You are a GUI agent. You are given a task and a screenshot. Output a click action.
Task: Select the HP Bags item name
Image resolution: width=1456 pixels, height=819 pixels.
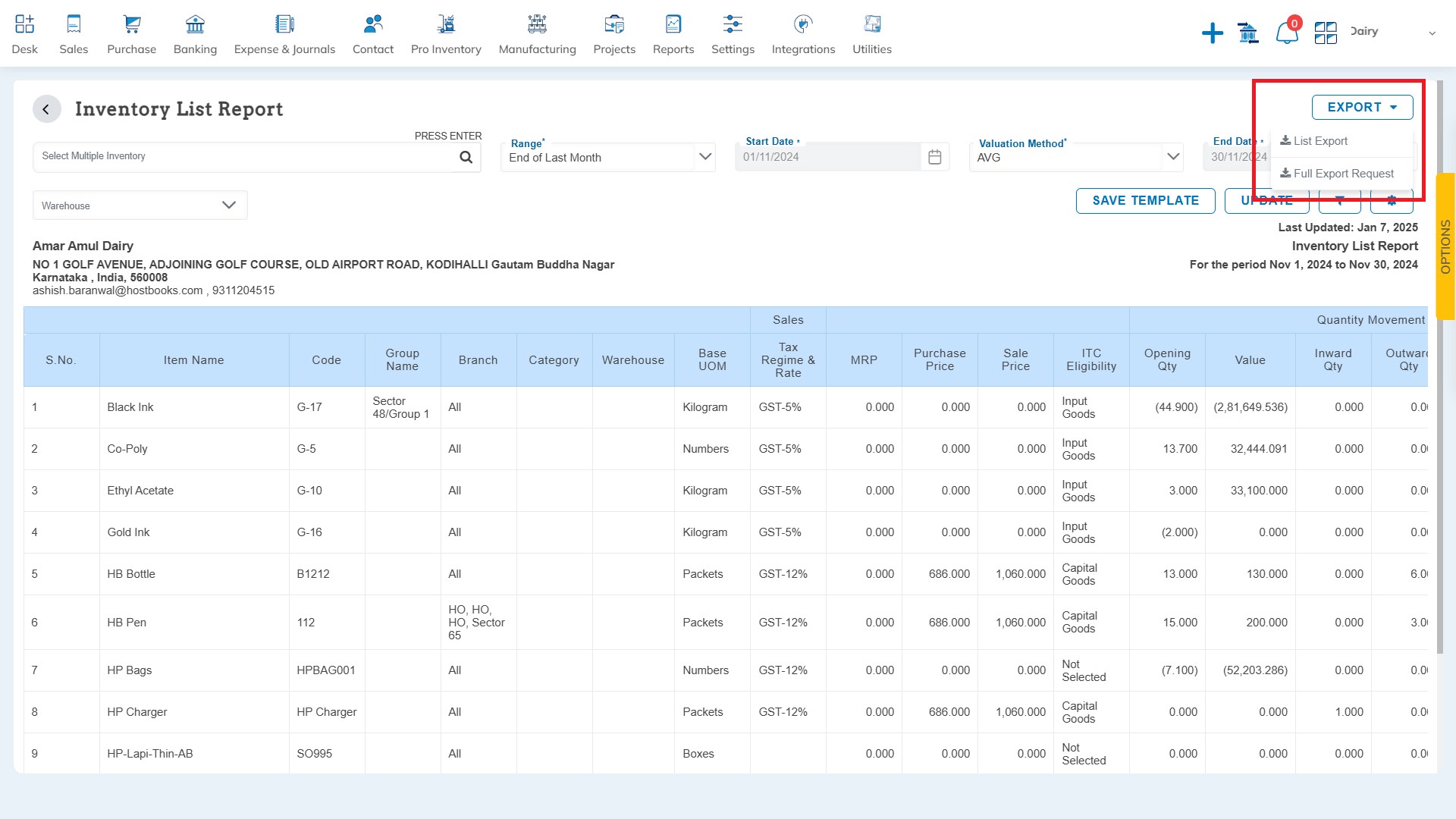coord(130,670)
